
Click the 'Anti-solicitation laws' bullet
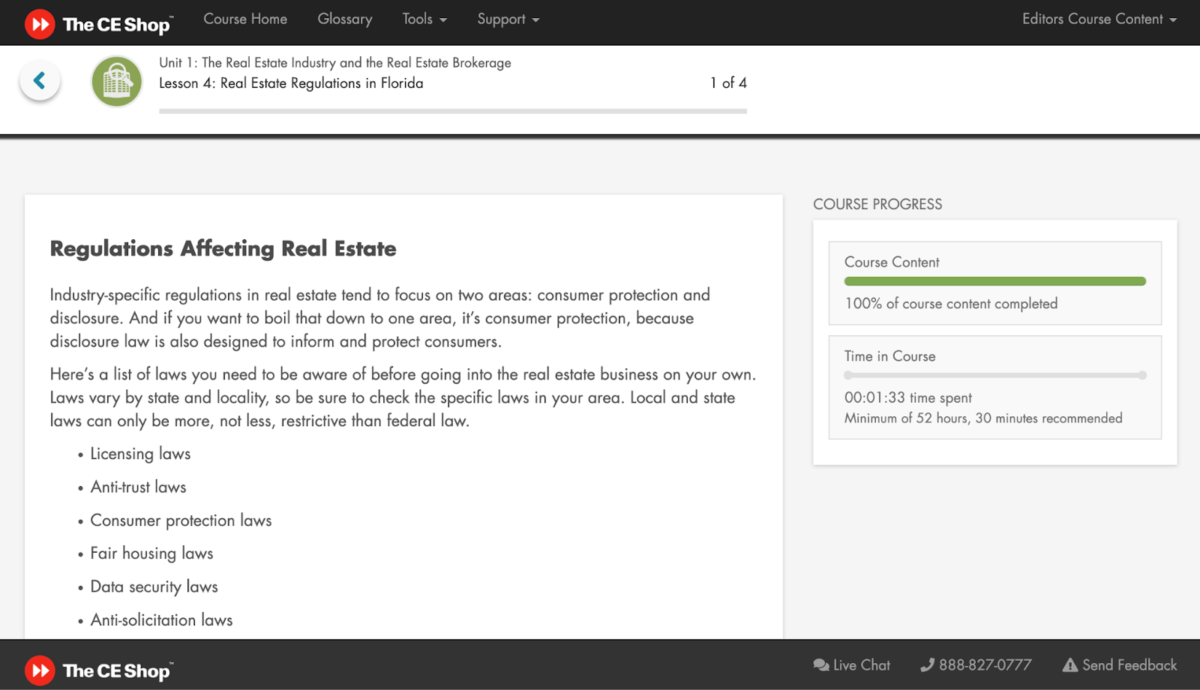pos(161,620)
